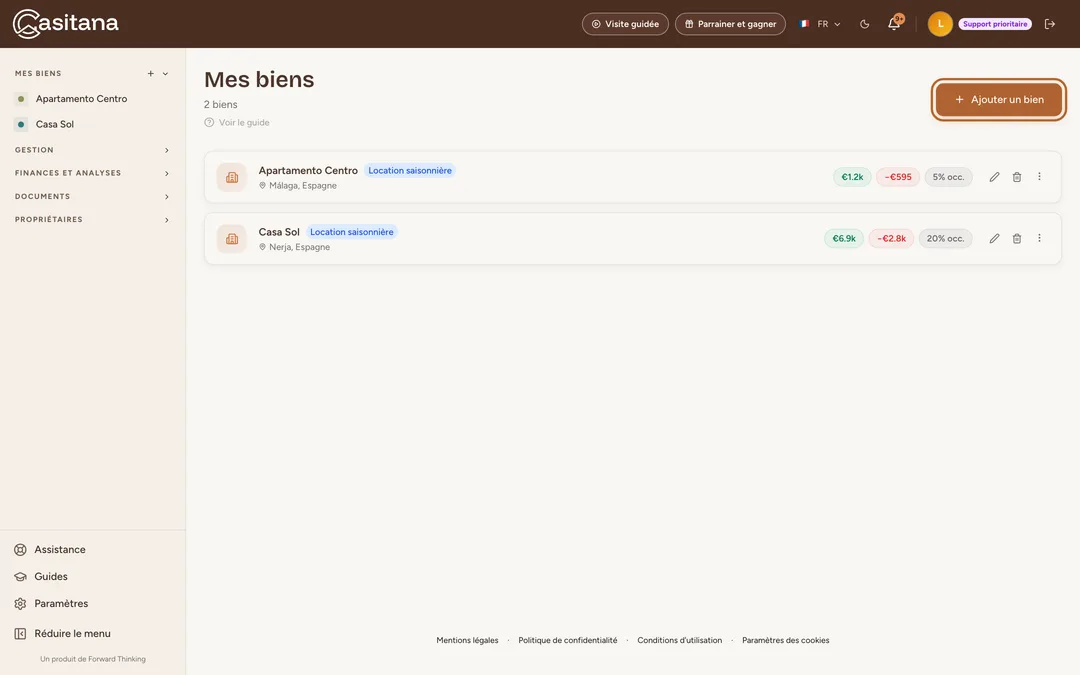Expand the Documents section
The height and width of the screenshot is (675, 1080).
pyautogui.click(x=92, y=197)
